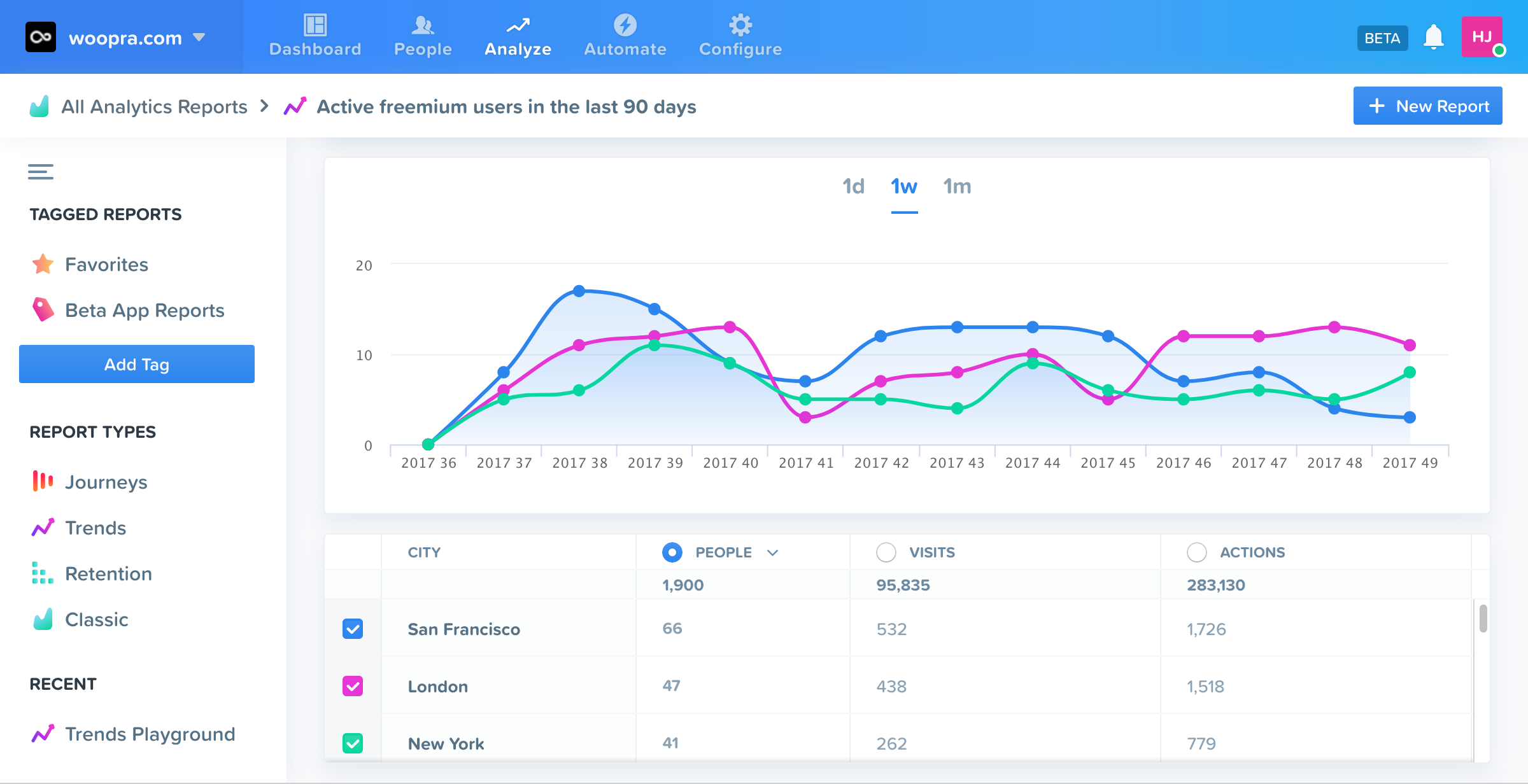
Task: Click the Automate lightning icon
Action: [625, 25]
